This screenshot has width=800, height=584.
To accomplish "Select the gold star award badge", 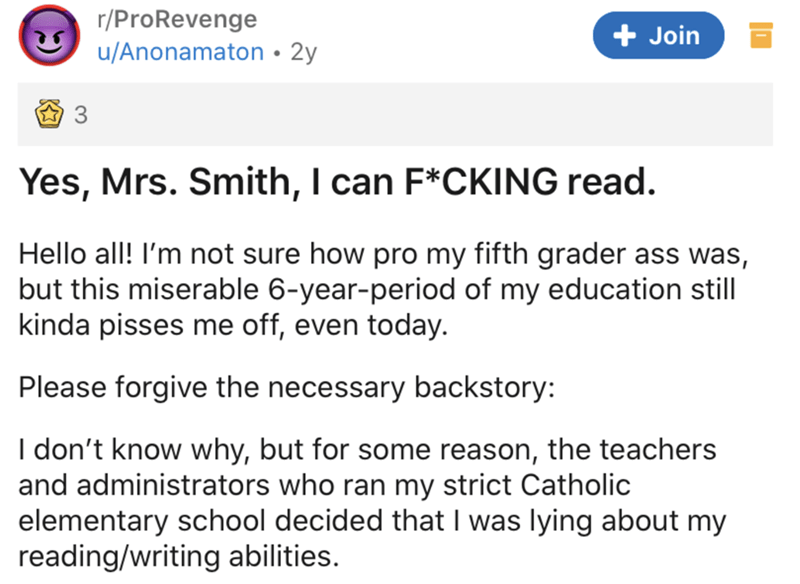I will click(49, 113).
